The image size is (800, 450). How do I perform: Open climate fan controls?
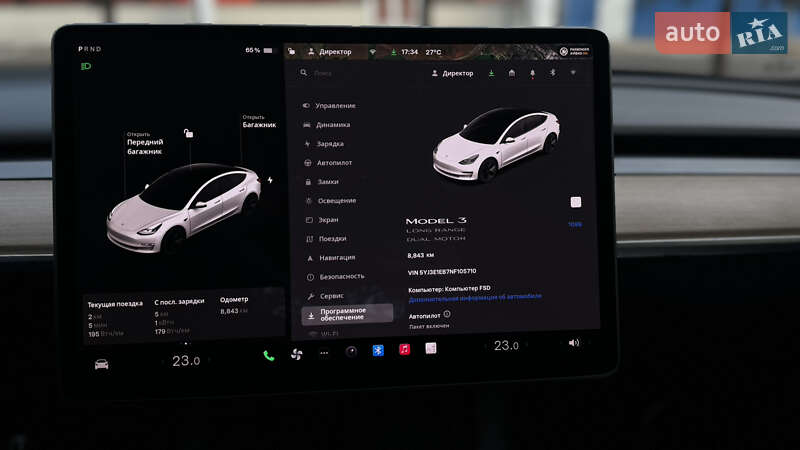pyautogui.click(x=296, y=354)
